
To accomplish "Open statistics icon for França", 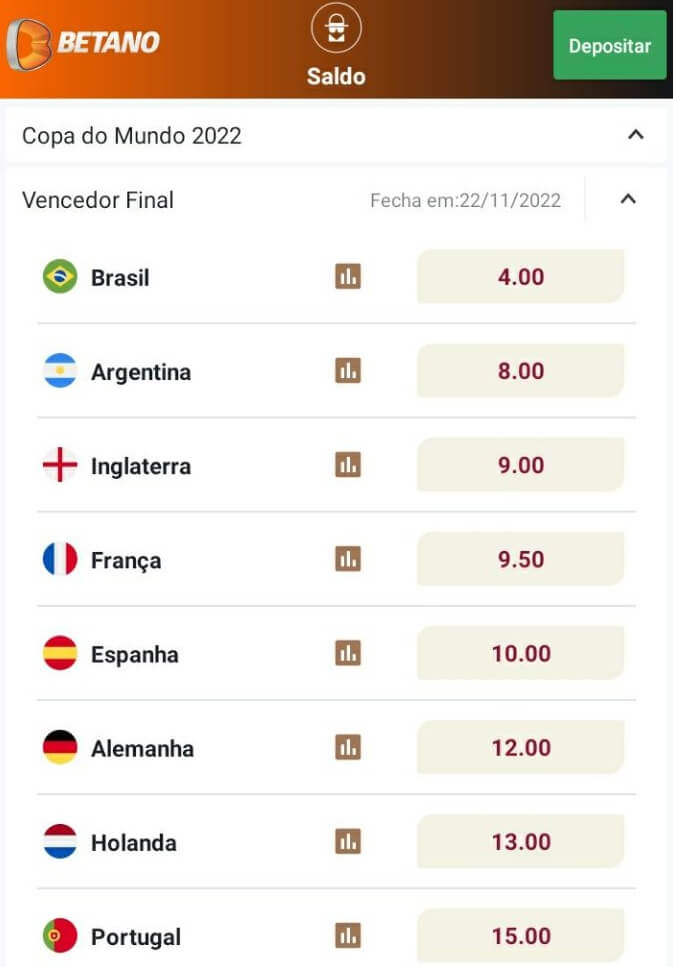I will 348,559.
